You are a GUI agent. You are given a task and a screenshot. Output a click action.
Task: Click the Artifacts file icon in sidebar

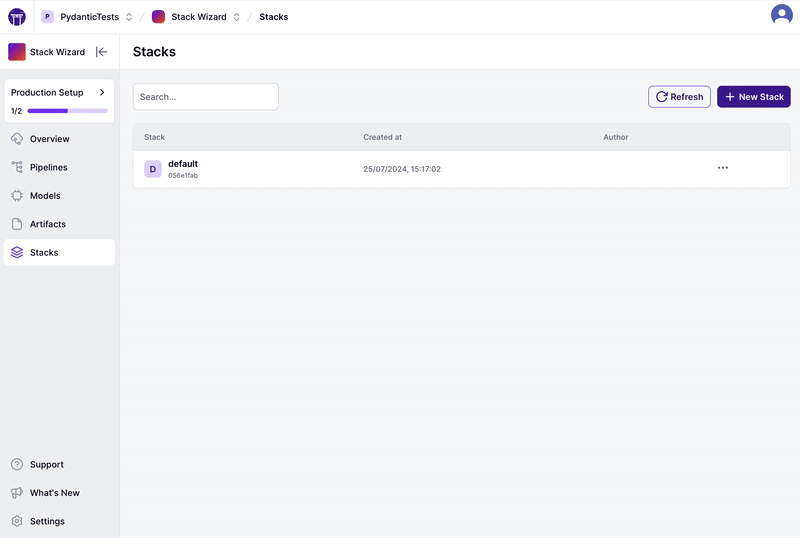[17, 224]
